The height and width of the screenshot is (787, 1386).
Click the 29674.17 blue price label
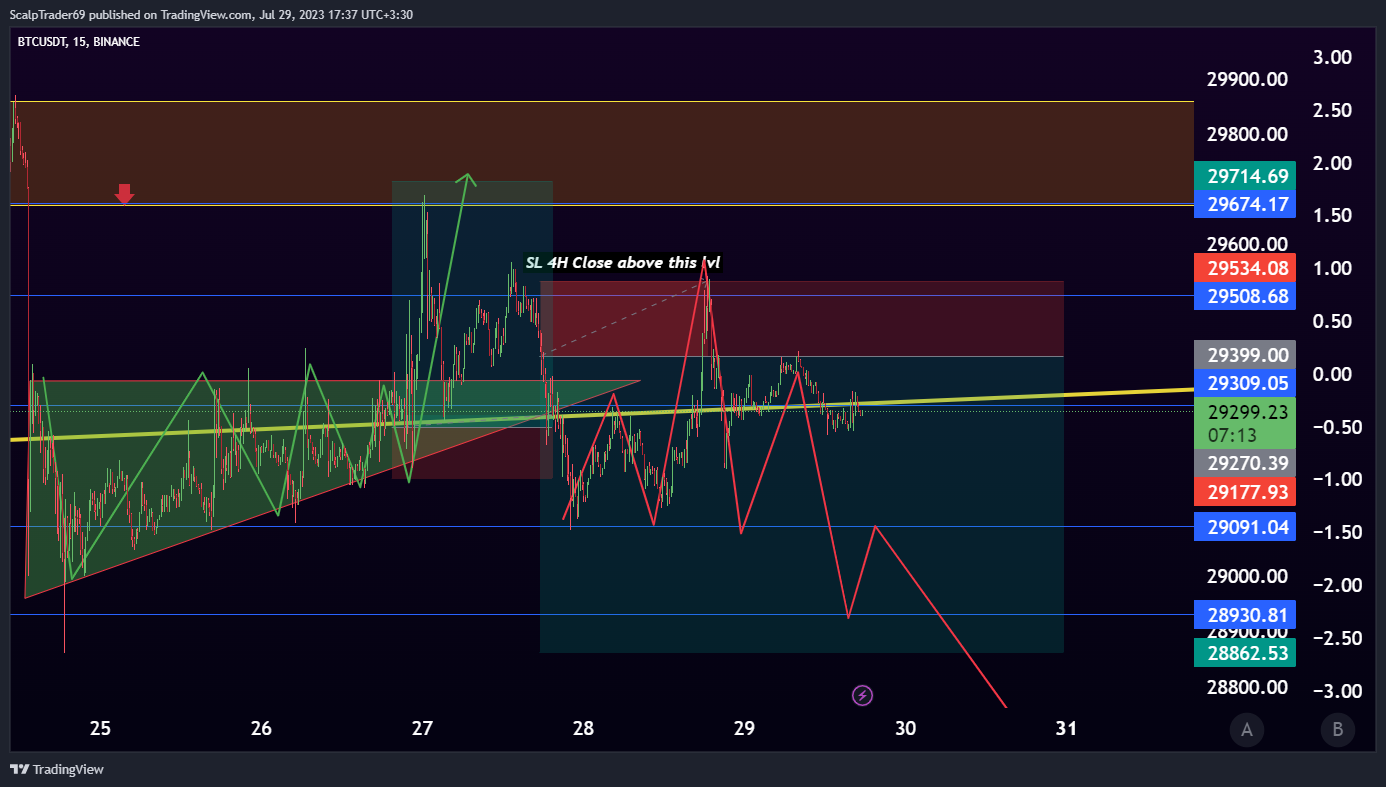click(1245, 205)
